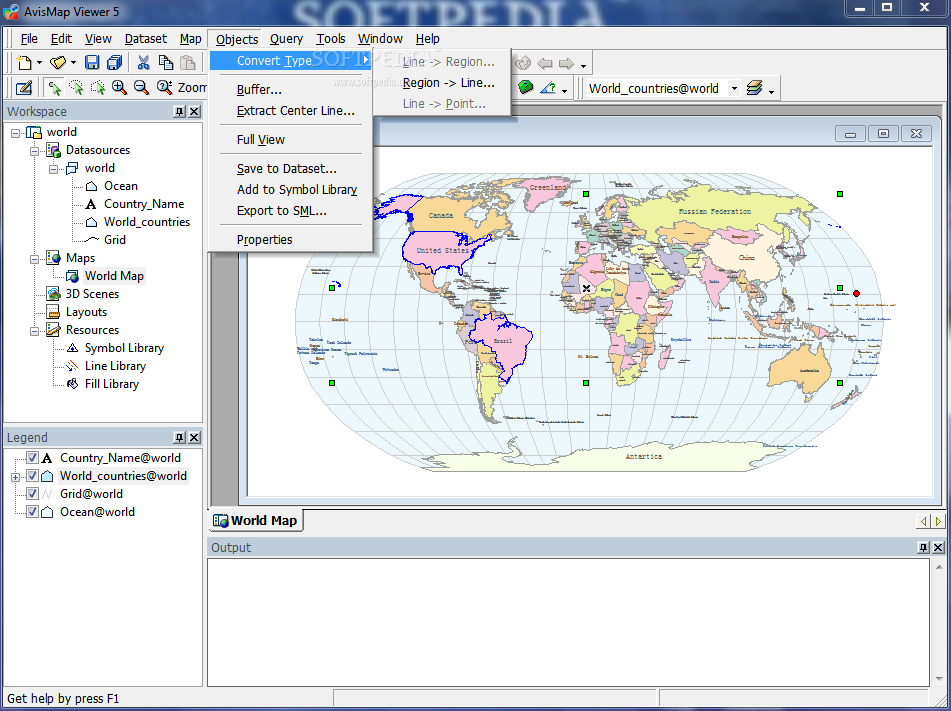This screenshot has height=711, width=951.
Task: Click the Paste icon
Action: point(188,62)
